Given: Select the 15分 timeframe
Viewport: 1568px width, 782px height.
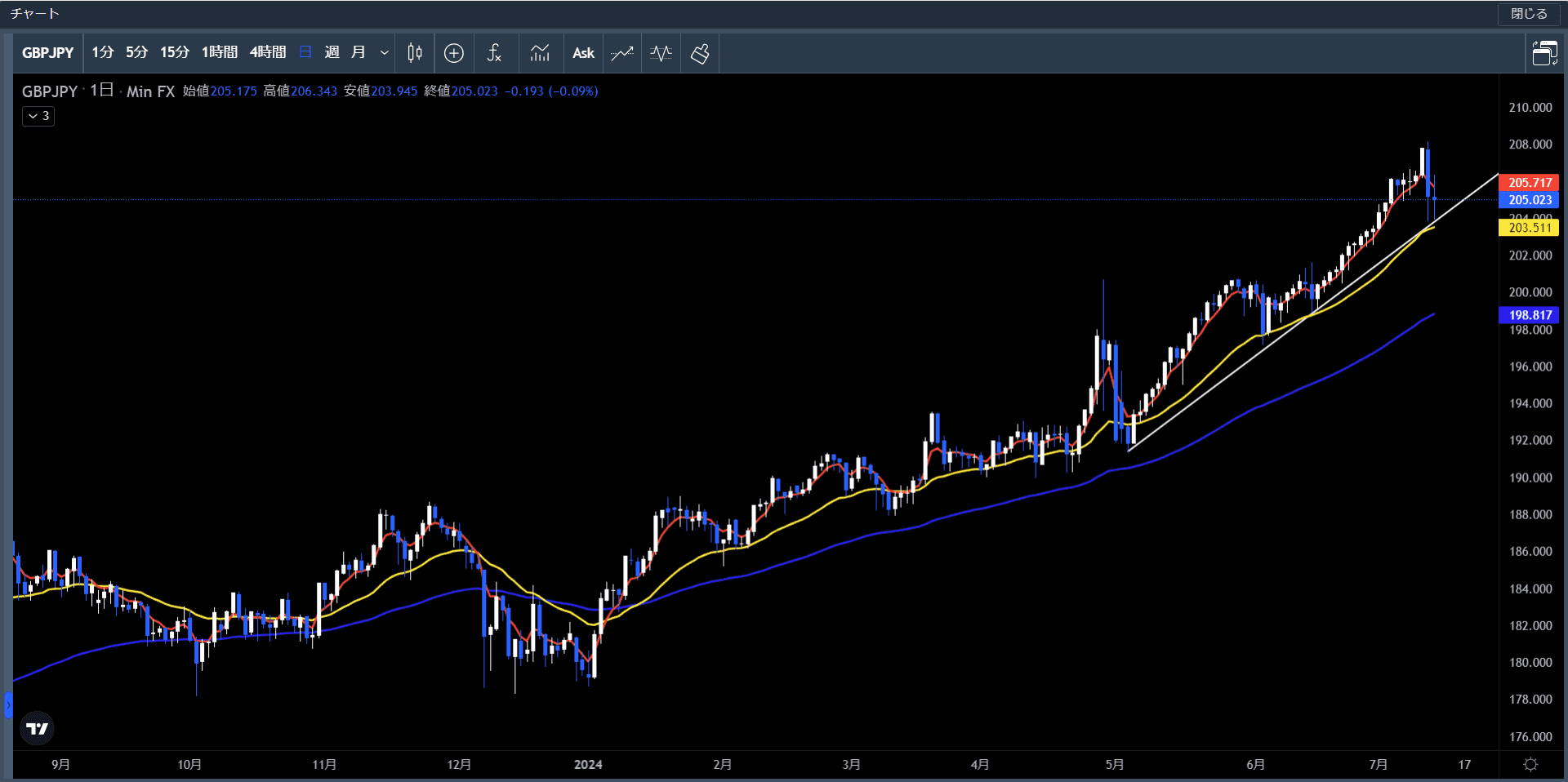Looking at the screenshot, I should tap(174, 52).
